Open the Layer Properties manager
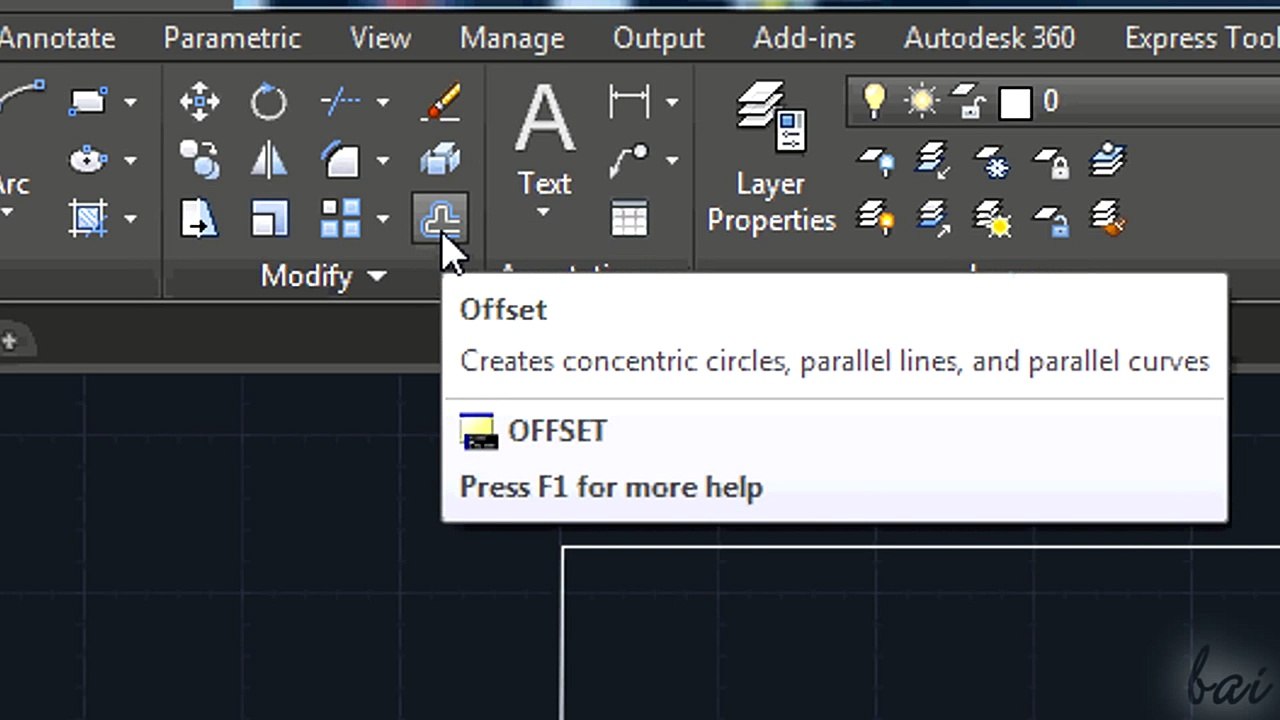This screenshot has width=1280, height=720. [771, 158]
